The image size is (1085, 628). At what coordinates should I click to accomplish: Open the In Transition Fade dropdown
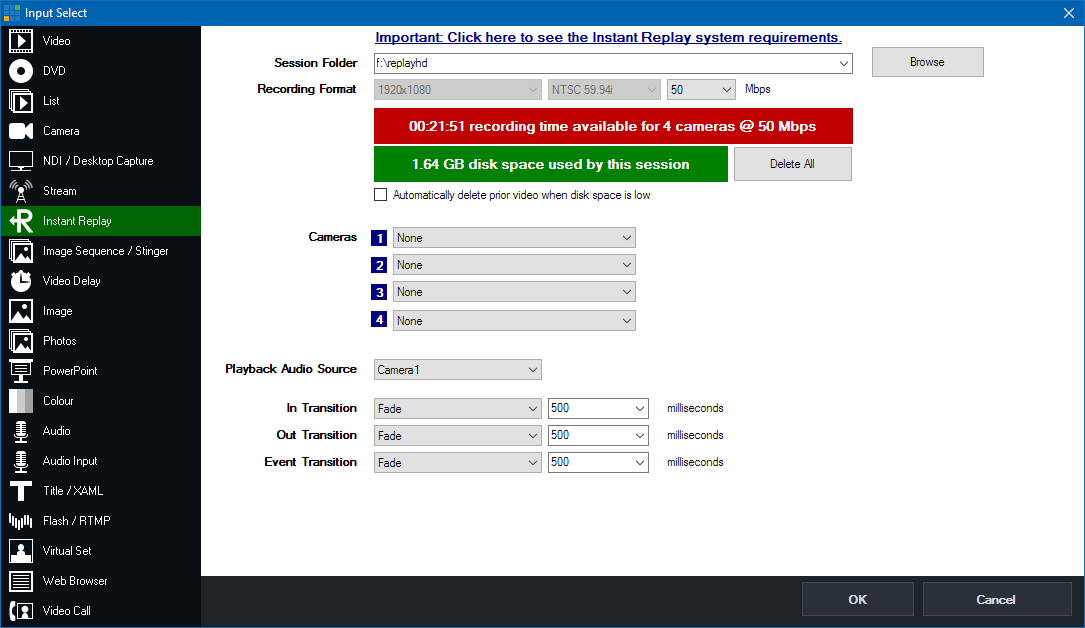point(457,409)
